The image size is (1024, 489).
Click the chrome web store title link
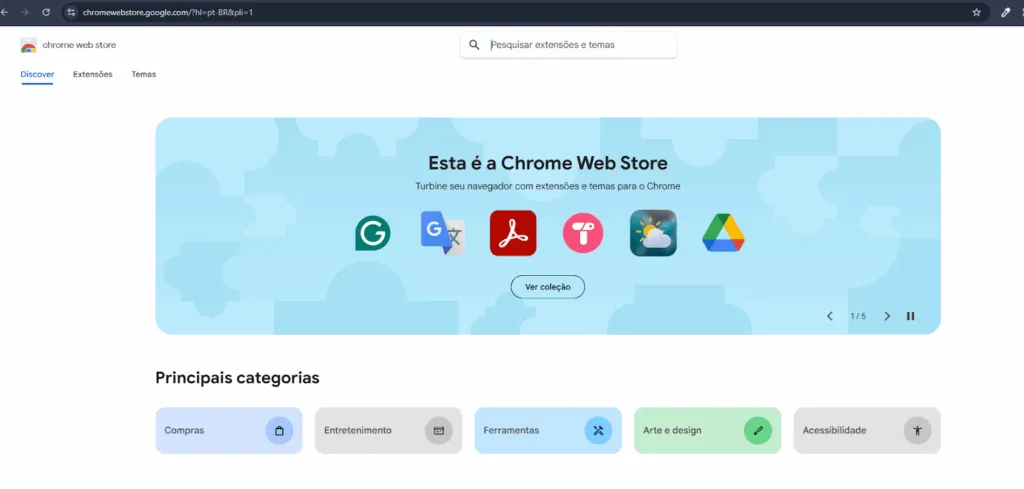(79, 45)
